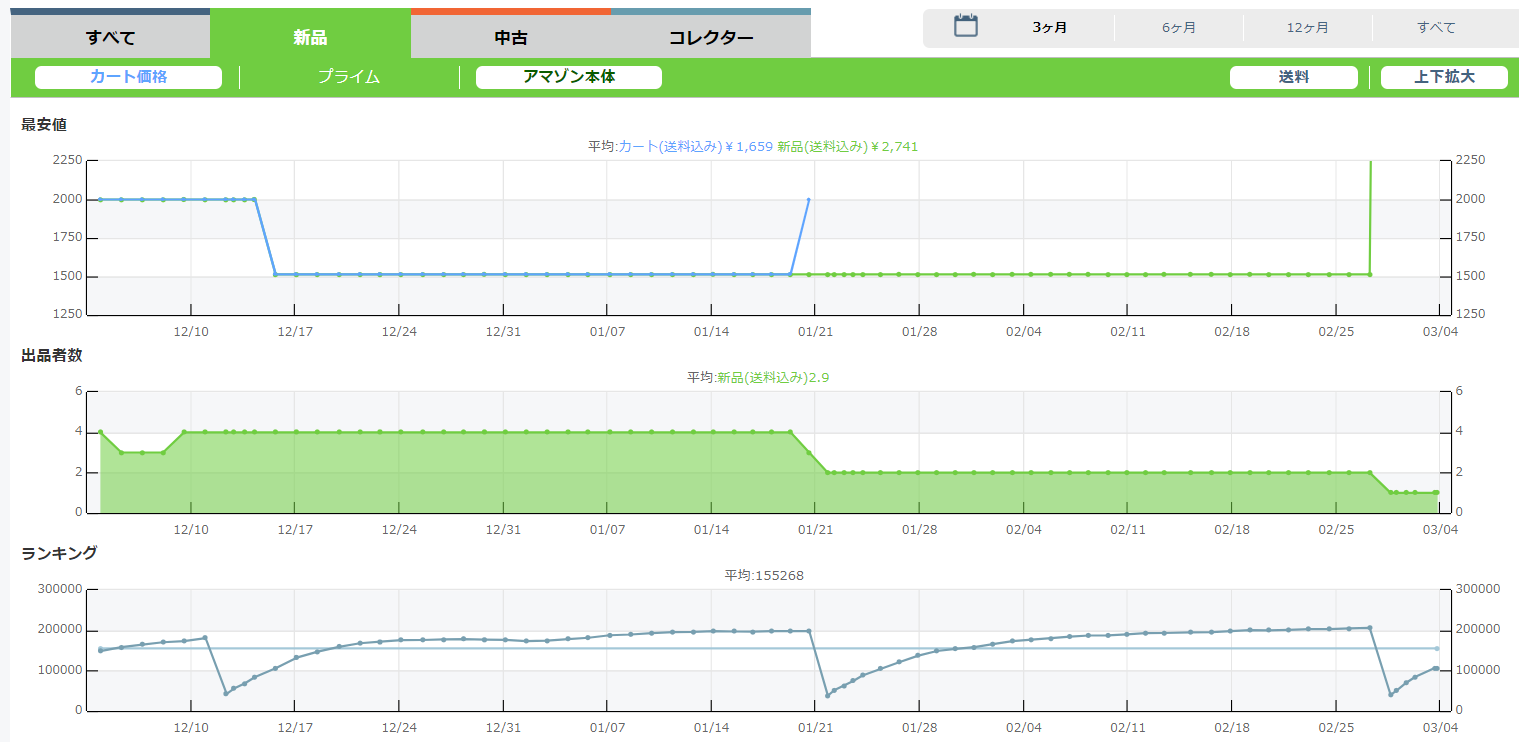This screenshot has height=742, width=1519.
Task: Show all history with すべて period option
Action: click(1436, 28)
